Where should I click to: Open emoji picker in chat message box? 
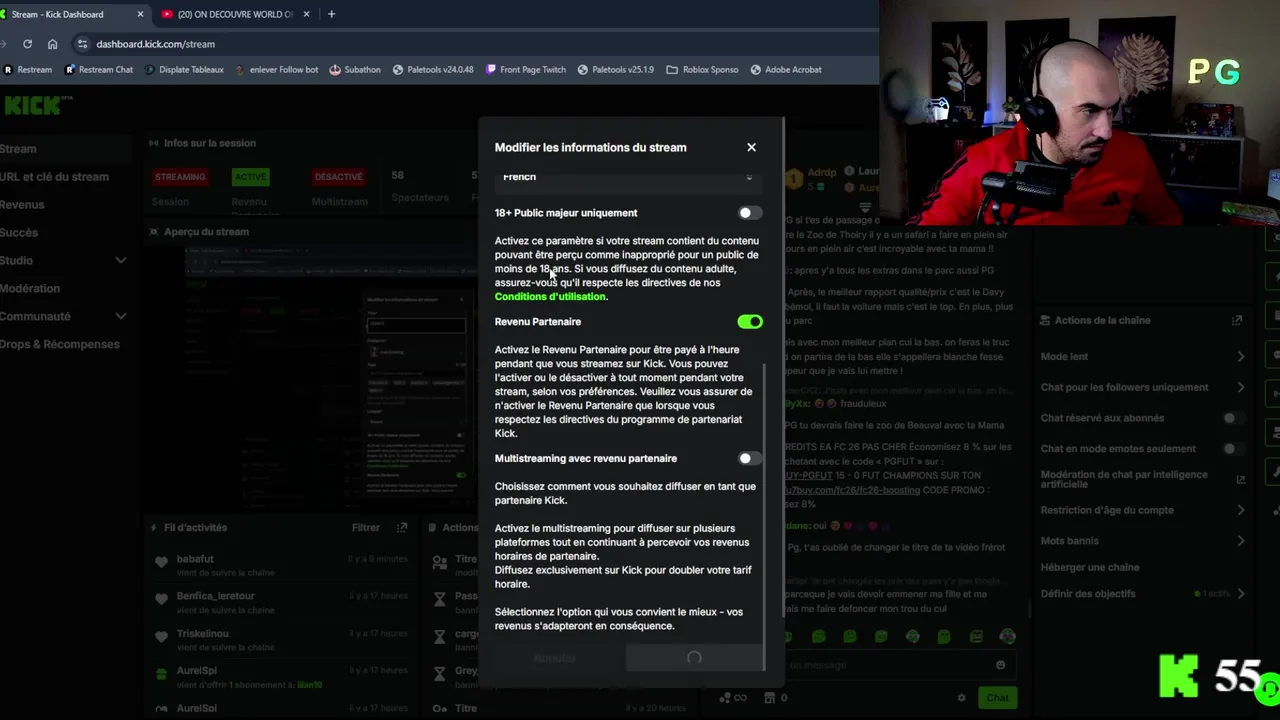[x=1000, y=665]
